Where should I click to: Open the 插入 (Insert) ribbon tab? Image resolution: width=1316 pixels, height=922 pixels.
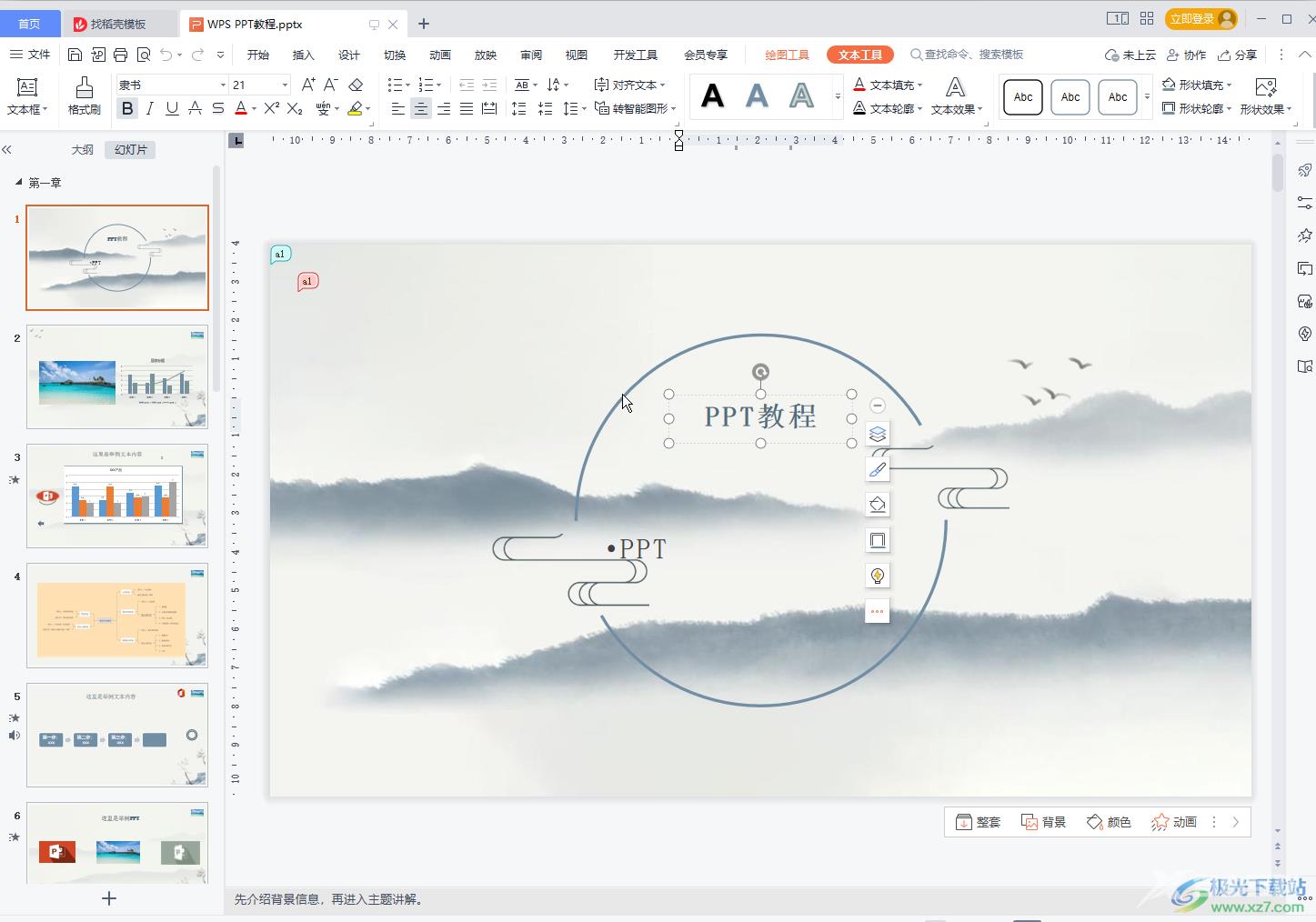[x=303, y=55]
